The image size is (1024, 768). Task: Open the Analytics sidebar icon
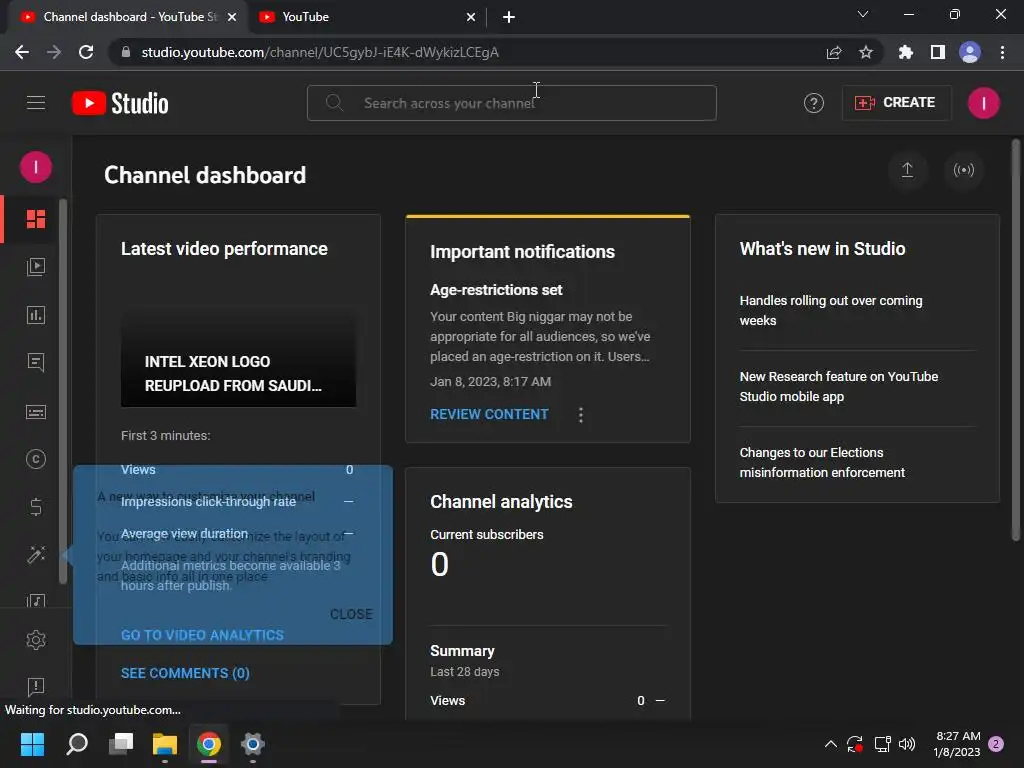[x=36, y=315]
